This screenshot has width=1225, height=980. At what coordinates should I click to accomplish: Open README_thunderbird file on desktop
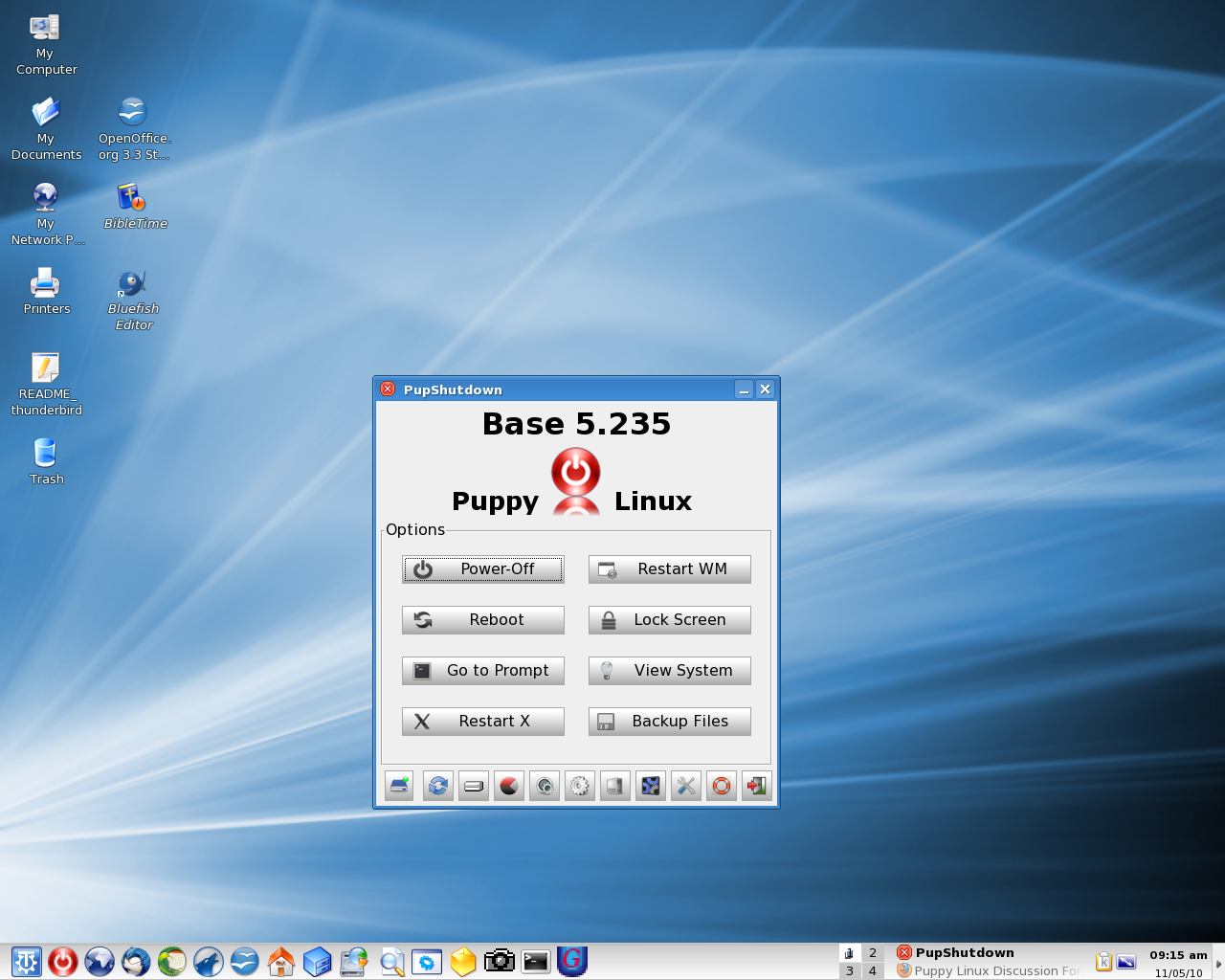[46, 384]
